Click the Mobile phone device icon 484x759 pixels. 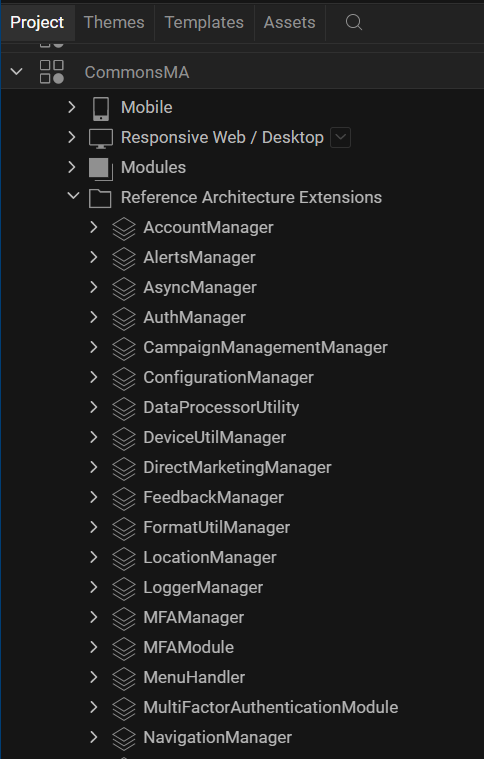(101, 108)
